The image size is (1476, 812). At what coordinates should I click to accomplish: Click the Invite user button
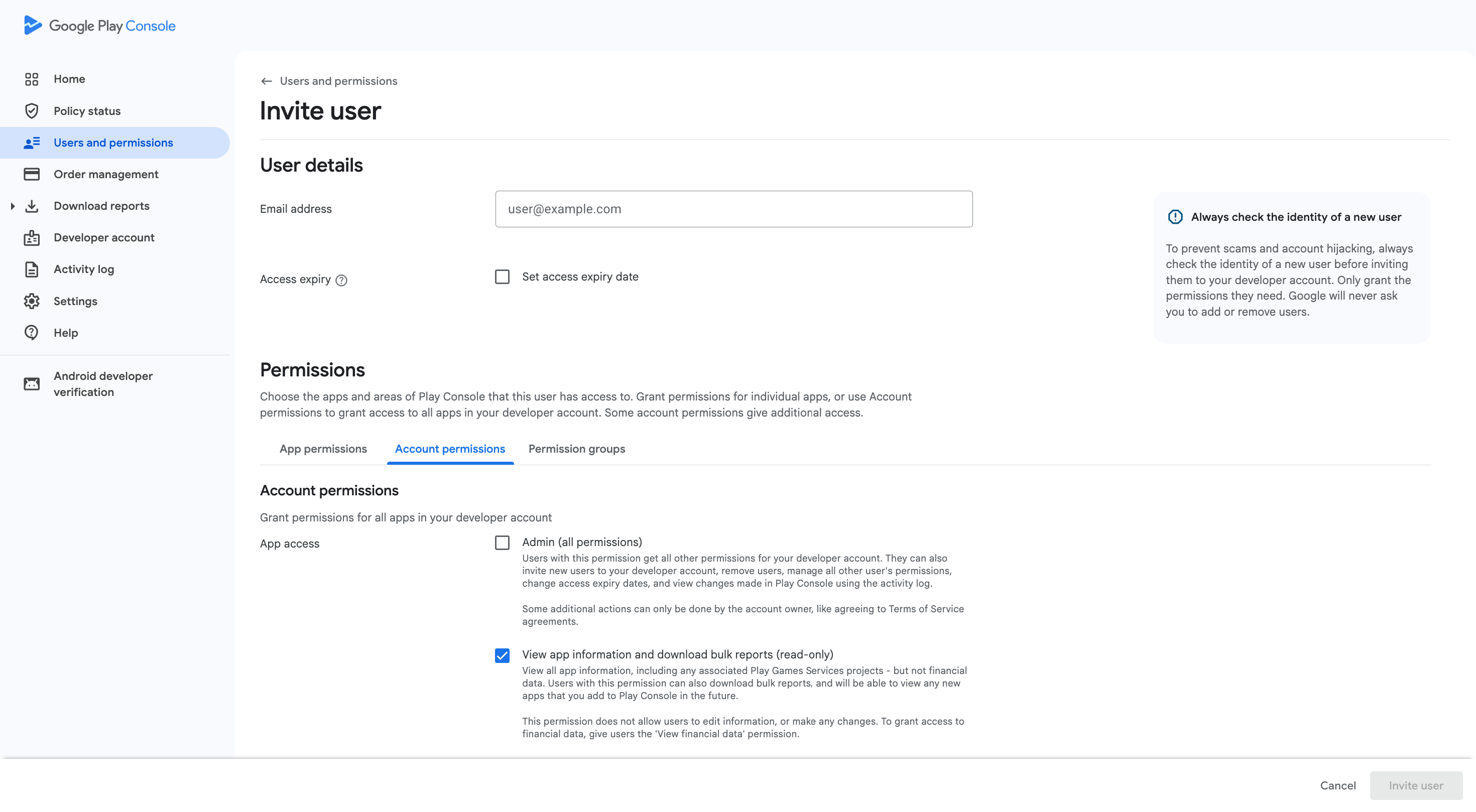tap(1415, 786)
